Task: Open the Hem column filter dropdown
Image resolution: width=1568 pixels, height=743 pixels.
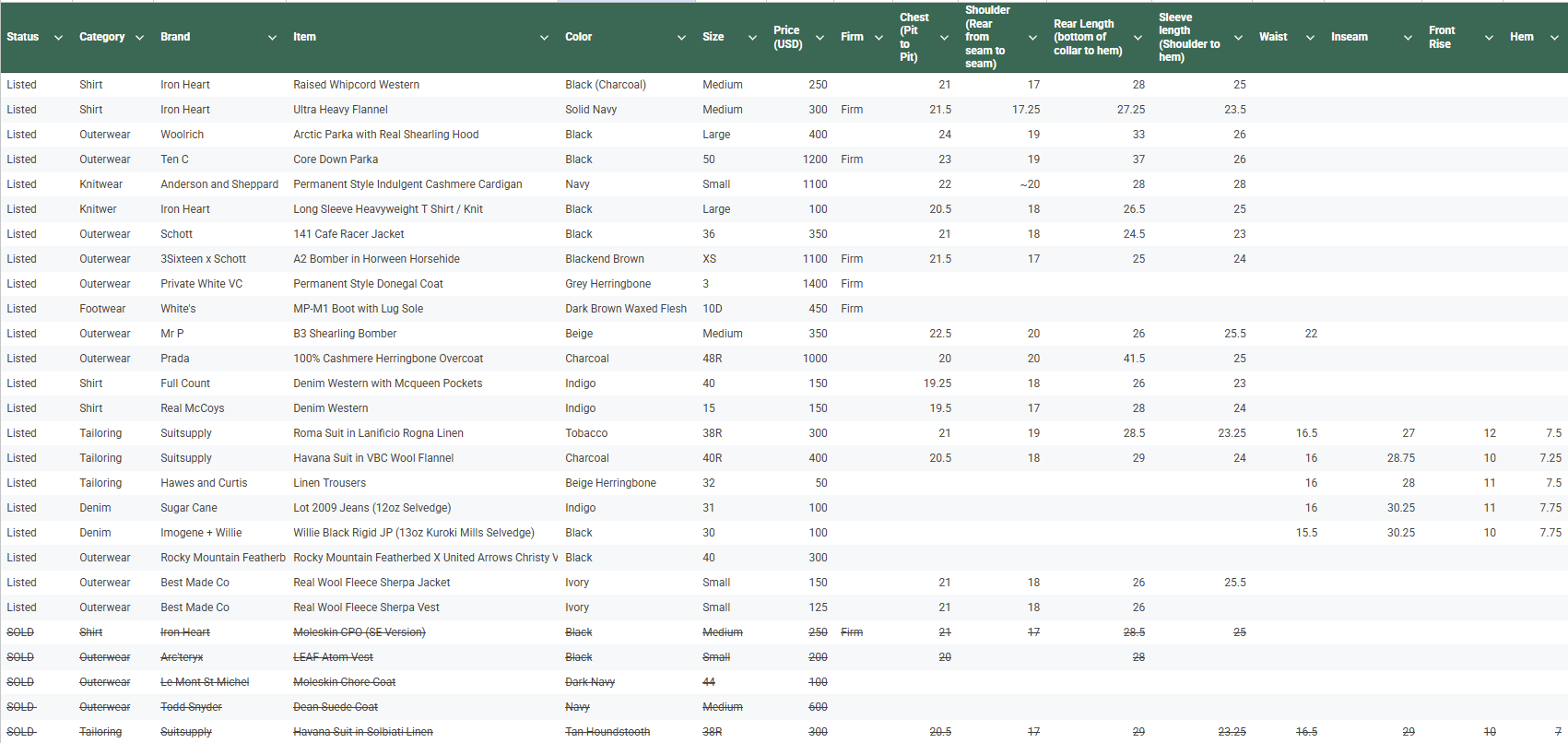Action: click(x=1554, y=38)
